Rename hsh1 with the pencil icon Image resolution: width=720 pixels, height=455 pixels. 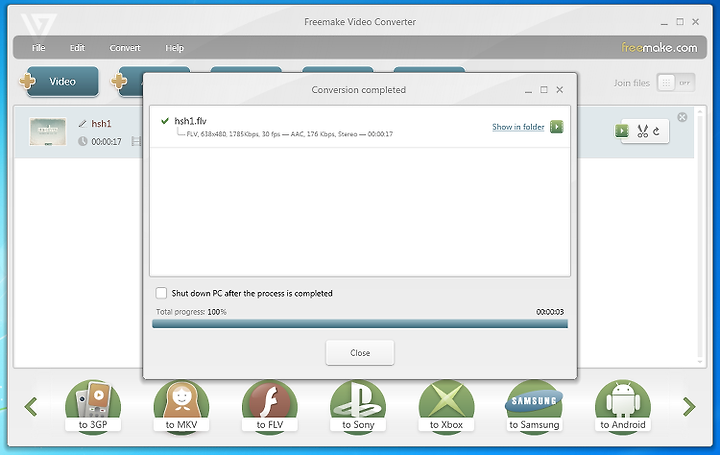click(83, 124)
